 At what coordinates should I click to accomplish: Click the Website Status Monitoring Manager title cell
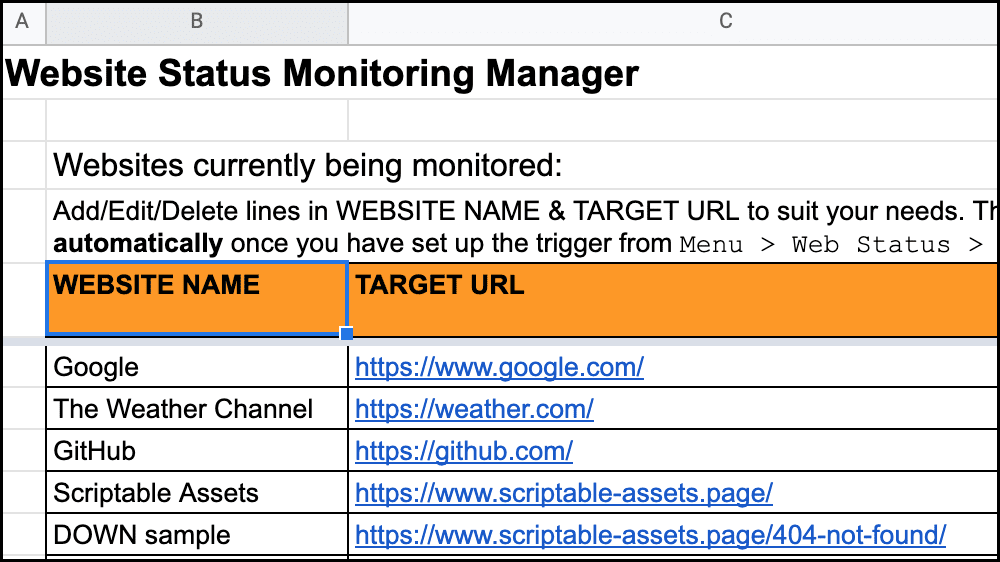point(322,73)
